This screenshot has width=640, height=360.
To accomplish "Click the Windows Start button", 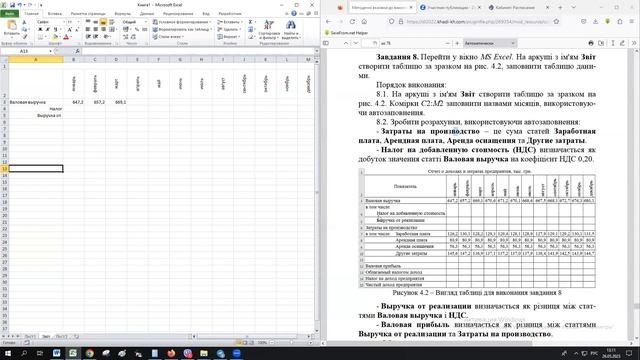I will pyautogui.click(x=7, y=353).
